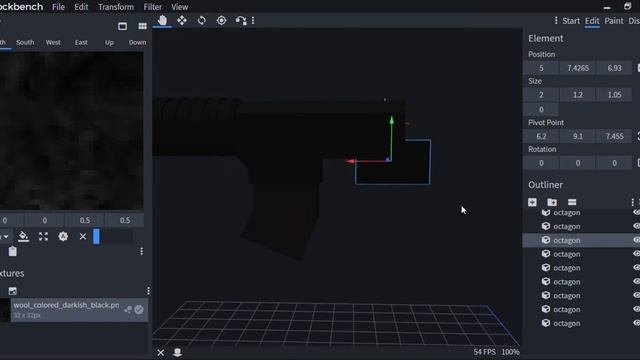Click the 54 FPS readout
Screen dimensions: 640x360
pyautogui.click(x=484, y=352)
